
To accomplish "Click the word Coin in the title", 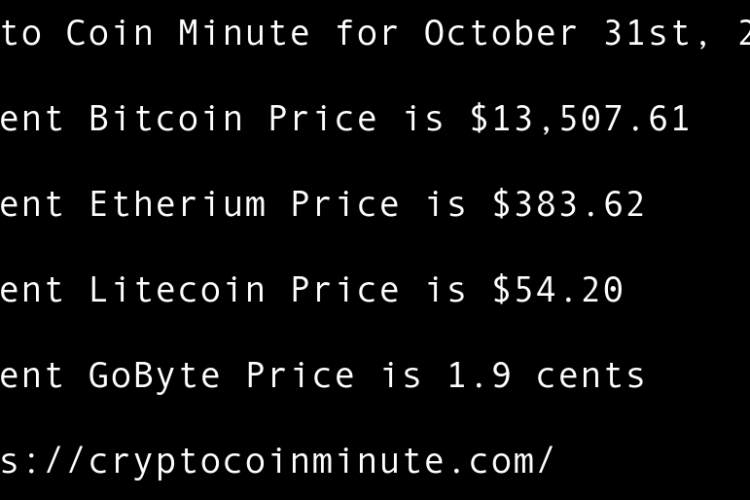I will click(x=110, y=33).
